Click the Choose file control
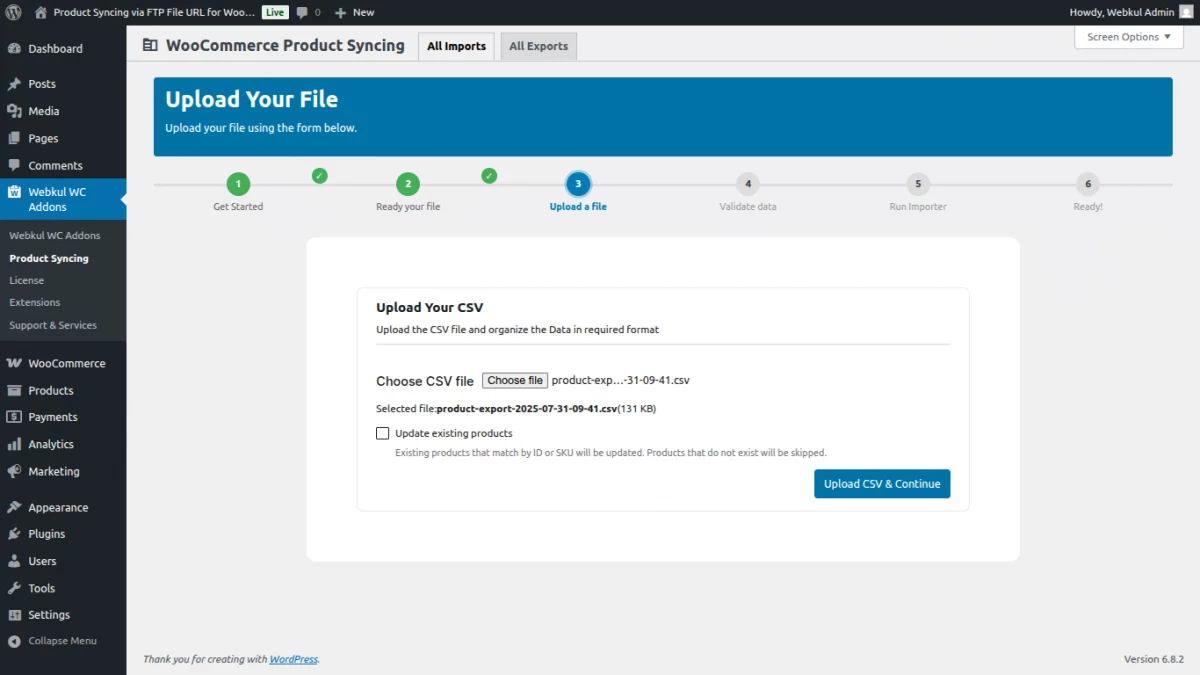 point(515,380)
